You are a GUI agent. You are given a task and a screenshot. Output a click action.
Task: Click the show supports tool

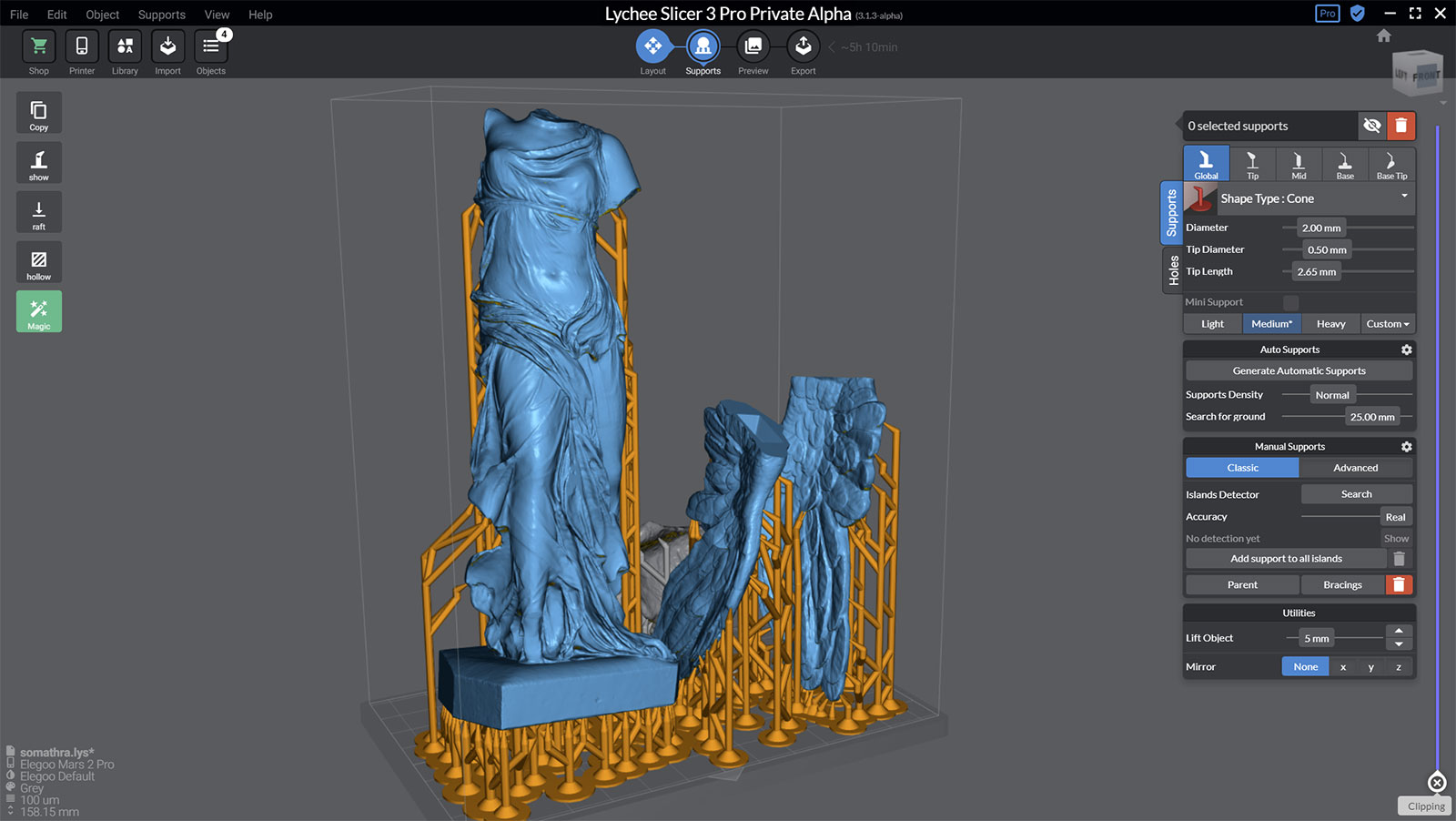(x=39, y=163)
